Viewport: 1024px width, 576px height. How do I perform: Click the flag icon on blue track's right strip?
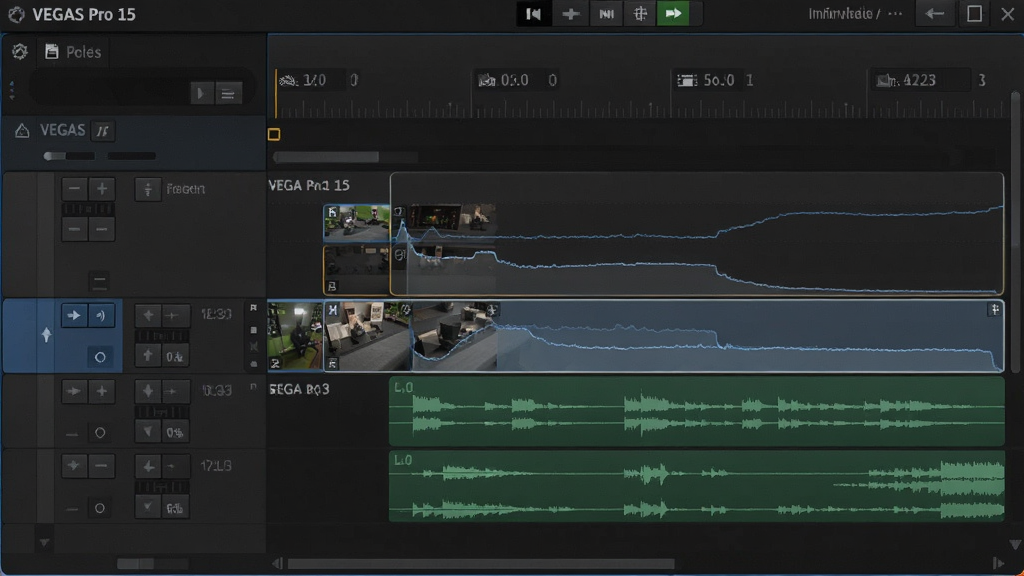(253, 308)
